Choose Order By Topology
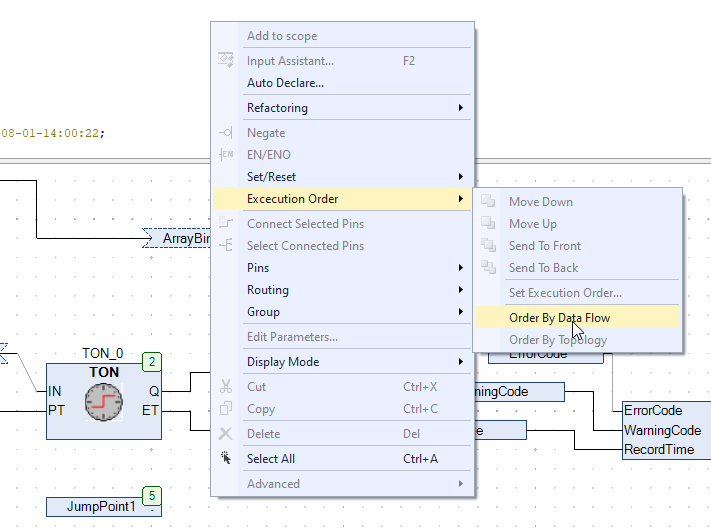Screen dimensions: 711x528 pyautogui.click(x=577, y=340)
